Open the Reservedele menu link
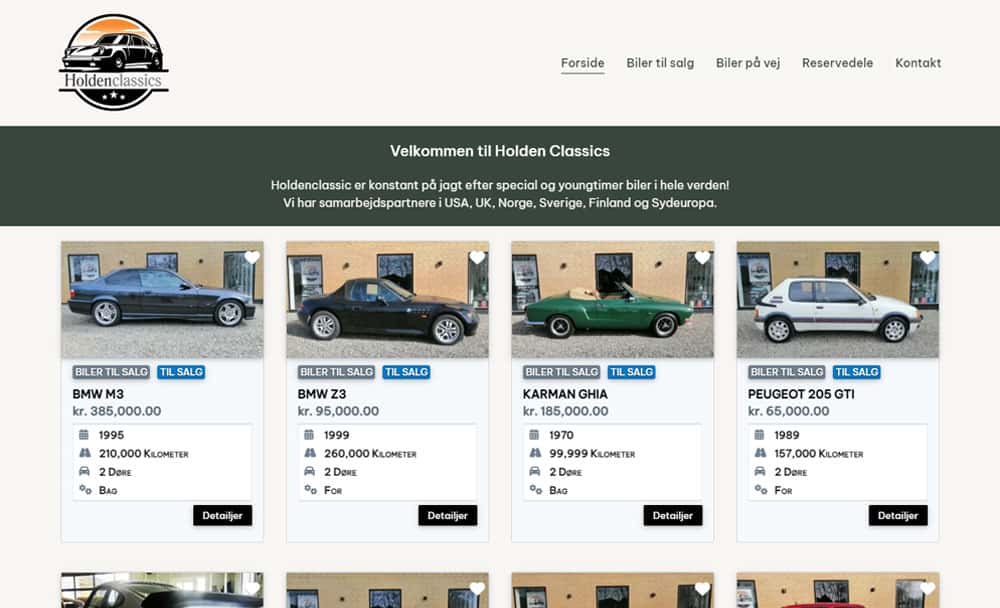Viewport: 1000px width, 608px height. pos(837,63)
